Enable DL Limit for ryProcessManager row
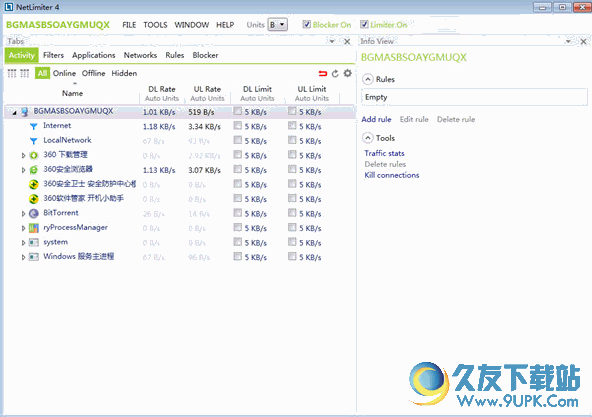 pos(237,227)
